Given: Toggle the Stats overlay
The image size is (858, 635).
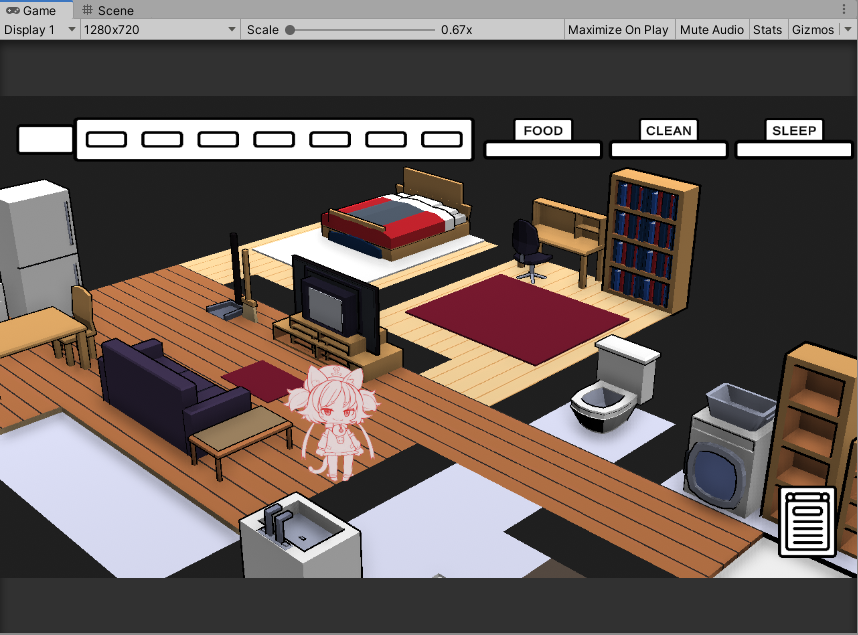Looking at the screenshot, I should [767, 30].
